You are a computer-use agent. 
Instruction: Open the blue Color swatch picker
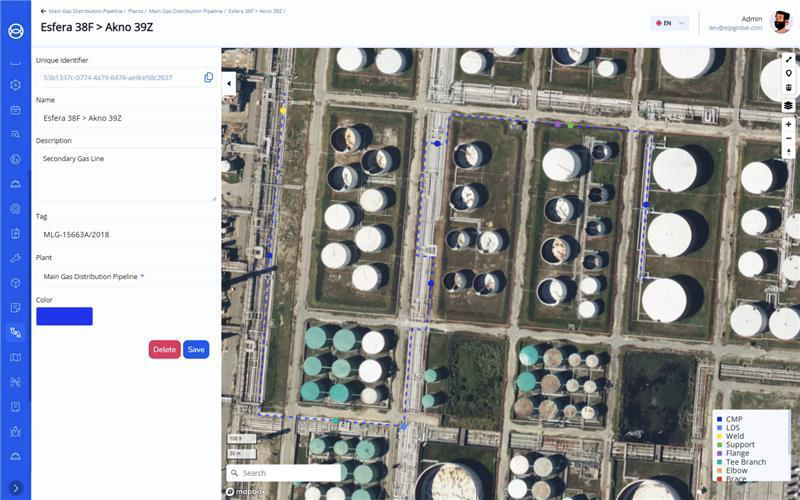pyautogui.click(x=64, y=316)
